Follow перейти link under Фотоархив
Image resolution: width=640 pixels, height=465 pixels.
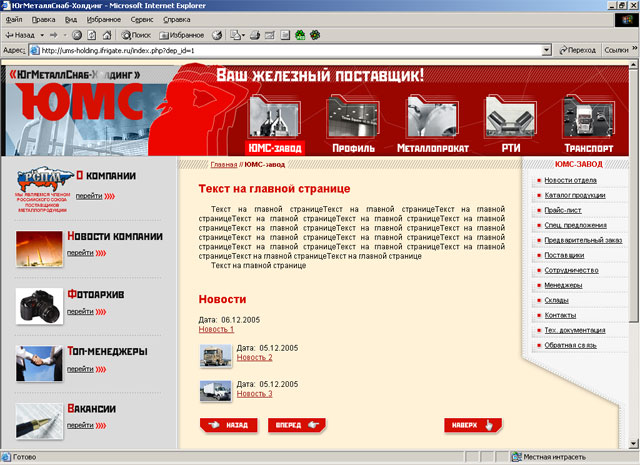80,311
